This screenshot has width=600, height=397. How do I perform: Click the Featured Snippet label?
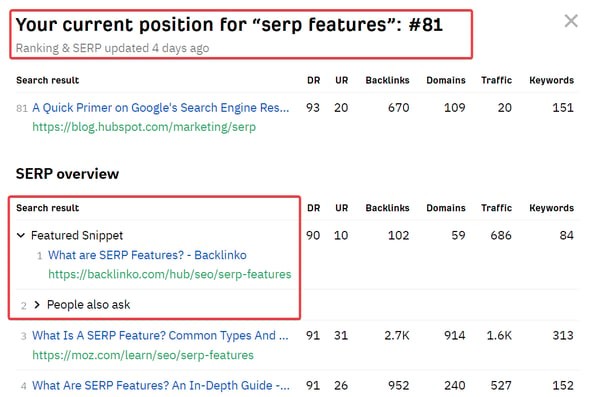(x=77, y=235)
